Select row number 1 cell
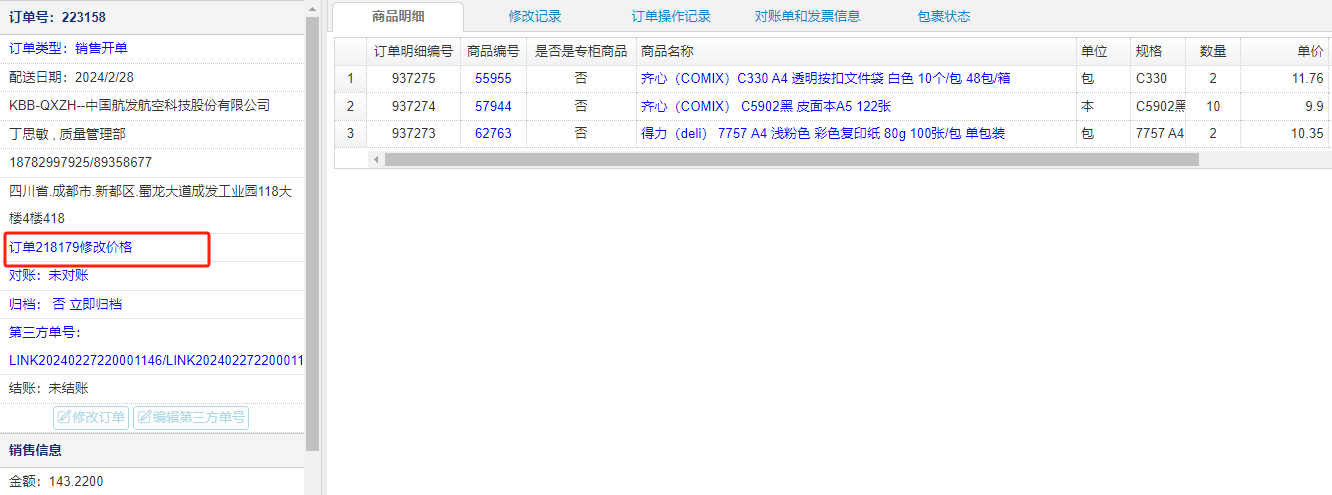The image size is (1332, 495). 350,78
